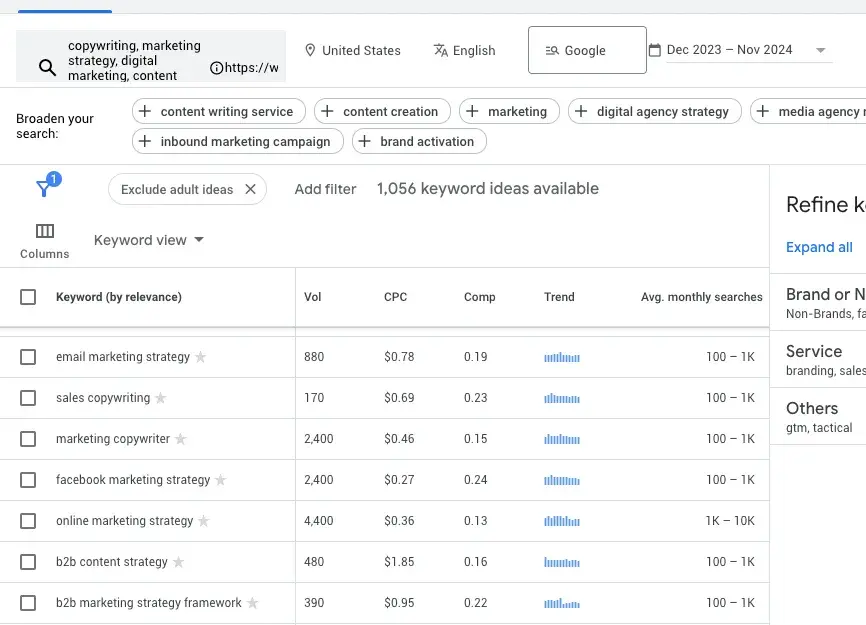The height and width of the screenshot is (625, 866).
Task: Star 'b2b marketing strategy framework' keyword
Action: coord(252,602)
